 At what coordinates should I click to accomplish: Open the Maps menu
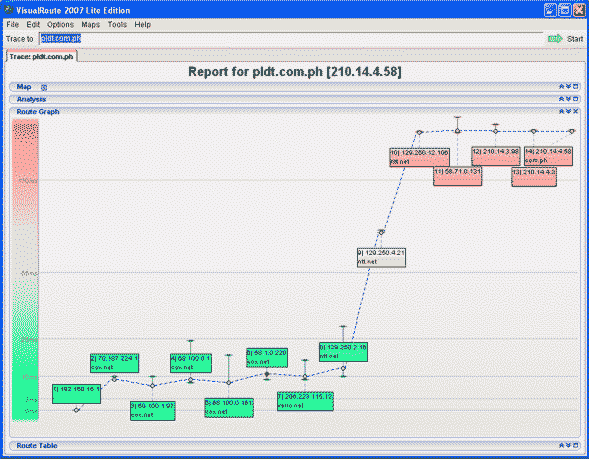[91, 24]
